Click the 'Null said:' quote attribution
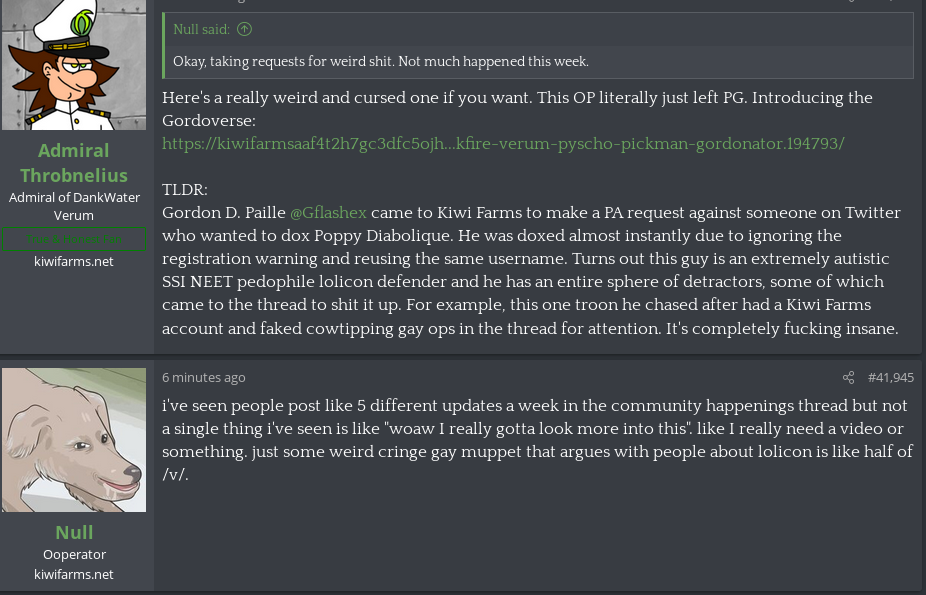Image resolution: width=926 pixels, height=595 pixels. [201, 30]
